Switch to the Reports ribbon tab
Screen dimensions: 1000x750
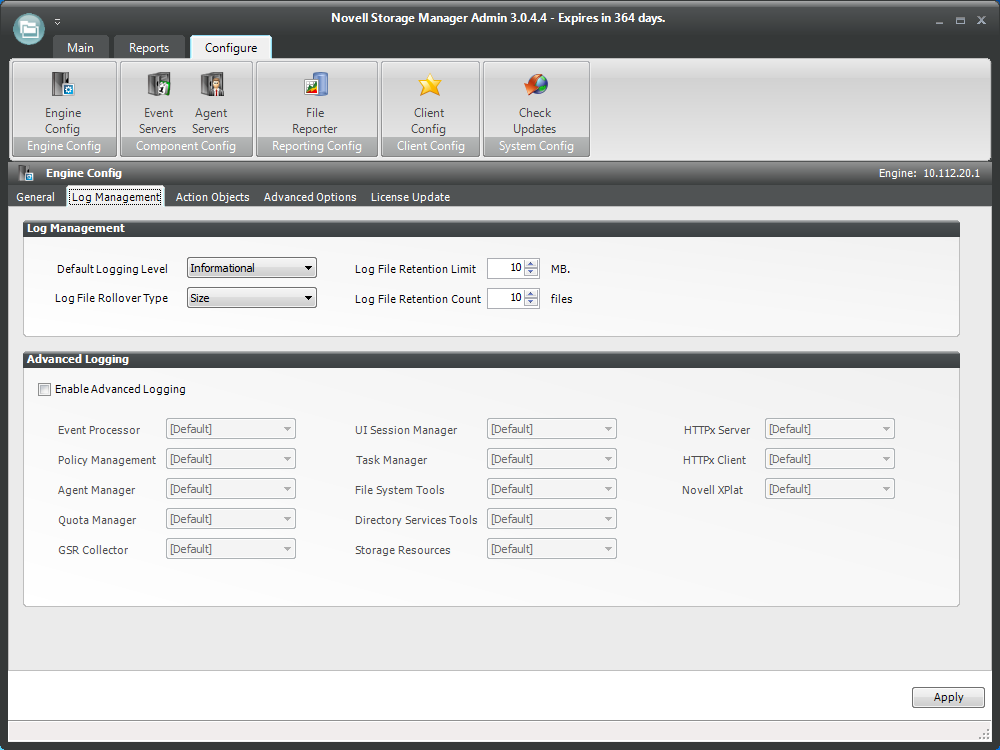click(149, 48)
